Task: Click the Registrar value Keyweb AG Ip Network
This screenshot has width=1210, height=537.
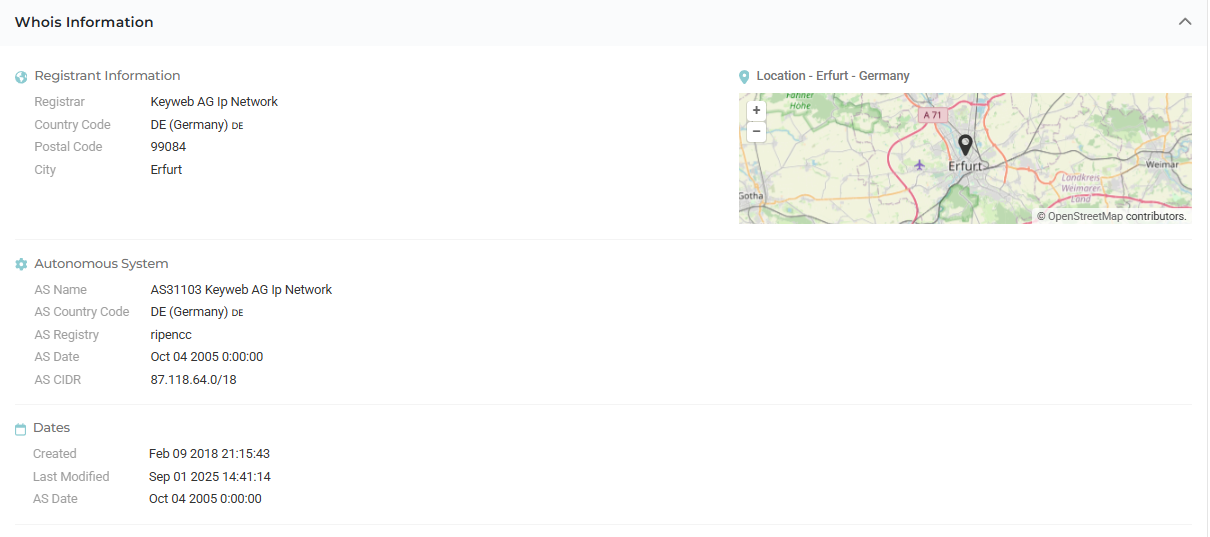Action: (214, 102)
